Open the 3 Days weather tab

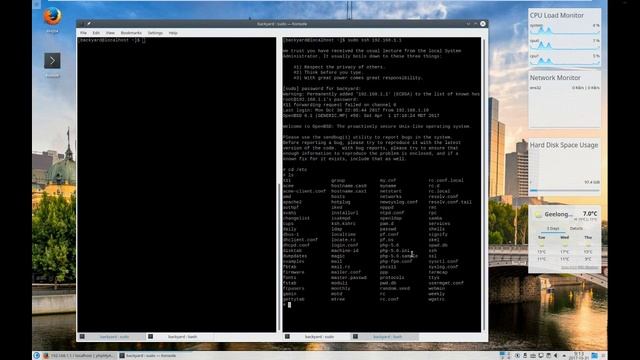click(553, 229)
